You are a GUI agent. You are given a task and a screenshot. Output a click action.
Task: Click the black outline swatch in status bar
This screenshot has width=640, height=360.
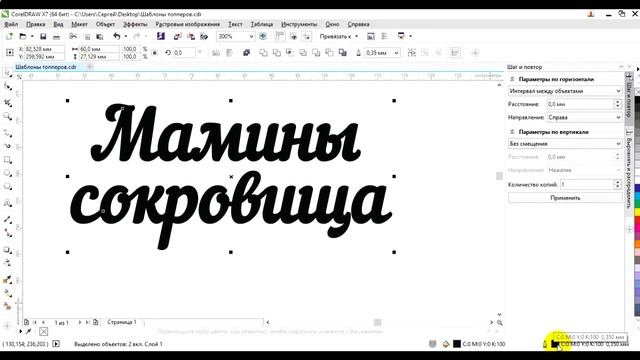(555, 344)
